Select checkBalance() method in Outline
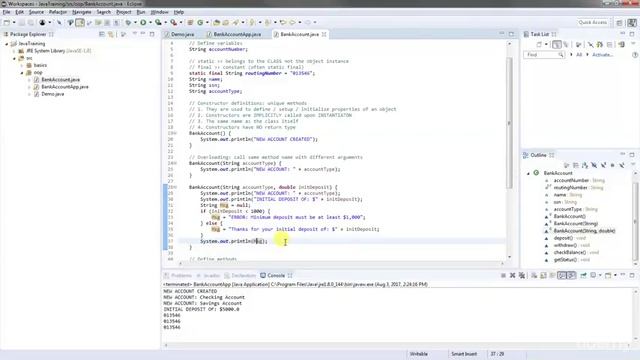The width and height of the screenshot is (640, 360). click(576, 253)
